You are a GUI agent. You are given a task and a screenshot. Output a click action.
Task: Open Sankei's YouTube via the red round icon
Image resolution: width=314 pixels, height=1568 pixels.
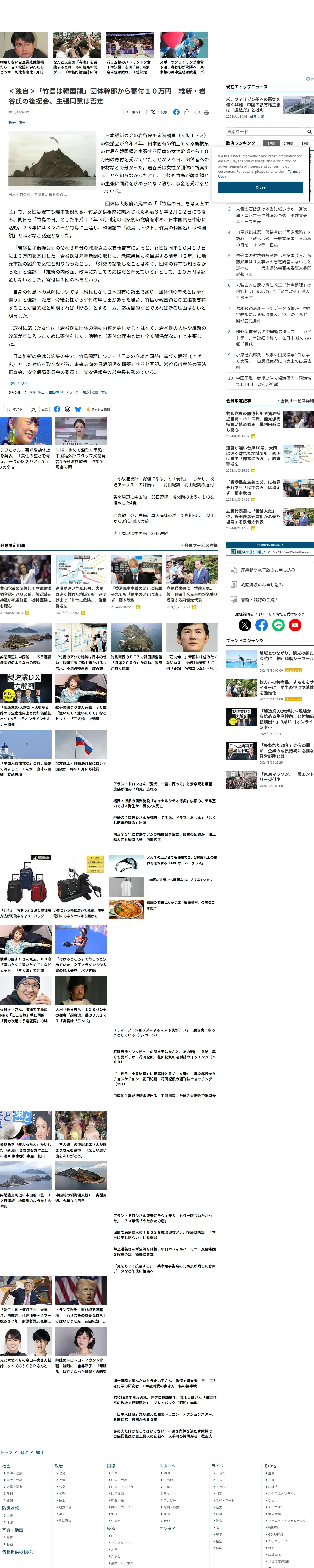[295, 625]
